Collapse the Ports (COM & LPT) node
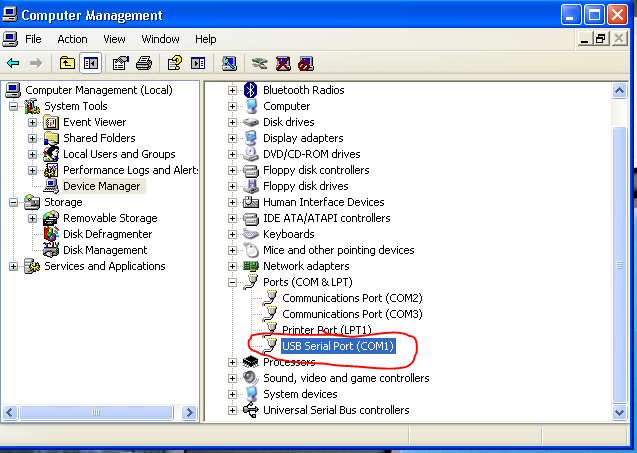 coord(232,282)
